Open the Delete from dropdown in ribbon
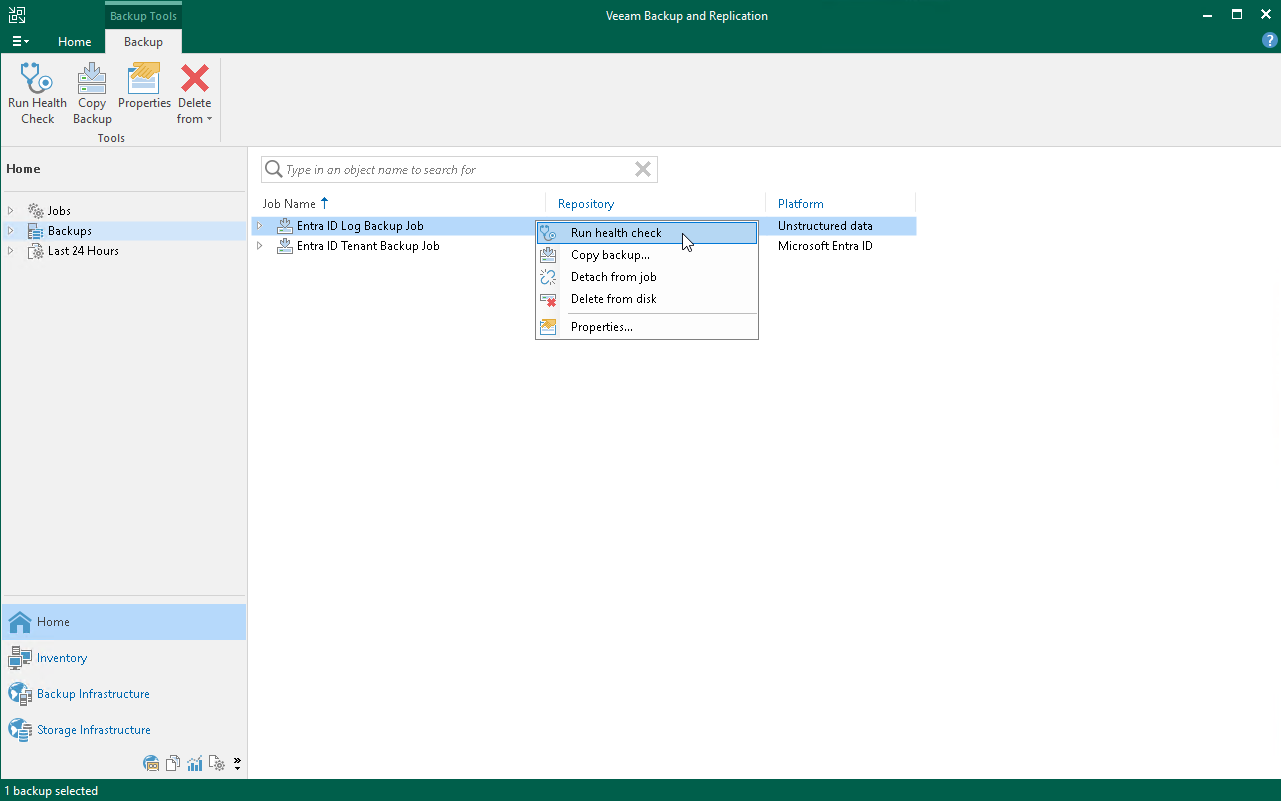Screen dimensions: 1281x801 (195, 94)
